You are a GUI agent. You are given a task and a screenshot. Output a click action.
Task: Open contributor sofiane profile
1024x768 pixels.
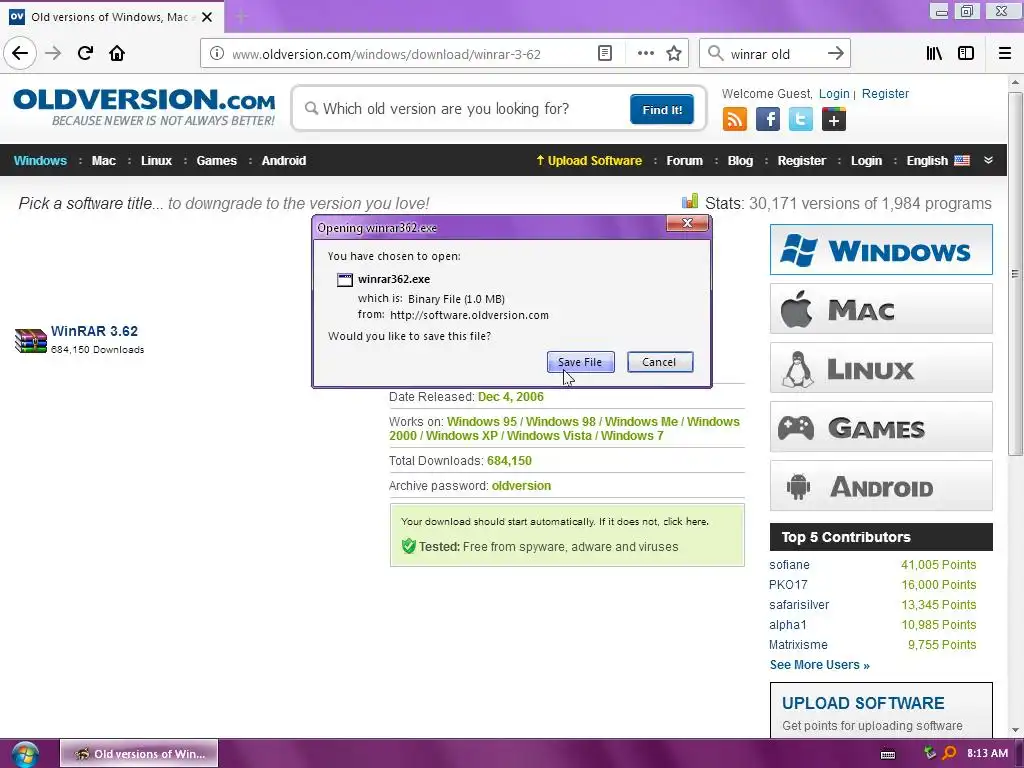pos(789,565)
